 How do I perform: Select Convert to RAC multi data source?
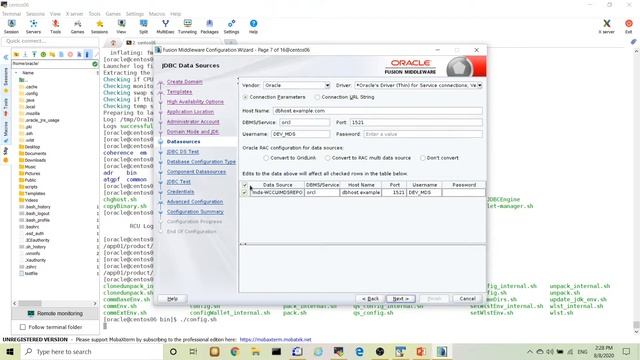pos(327,158)
